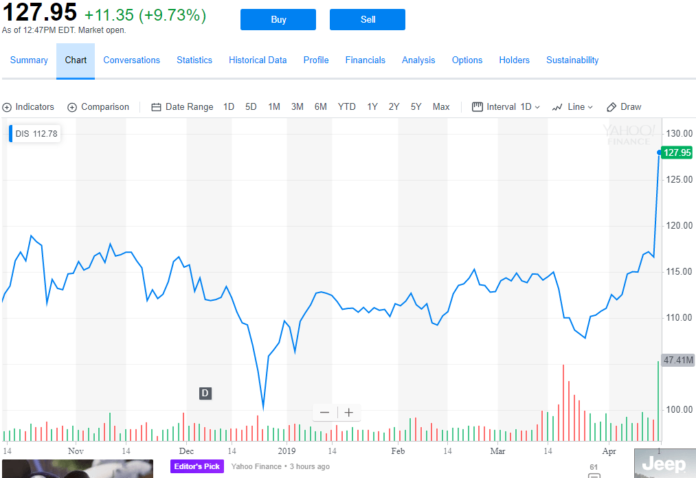Set range to 5Y
This screenshot has width=696, height=478.
[x=415, y=107]
